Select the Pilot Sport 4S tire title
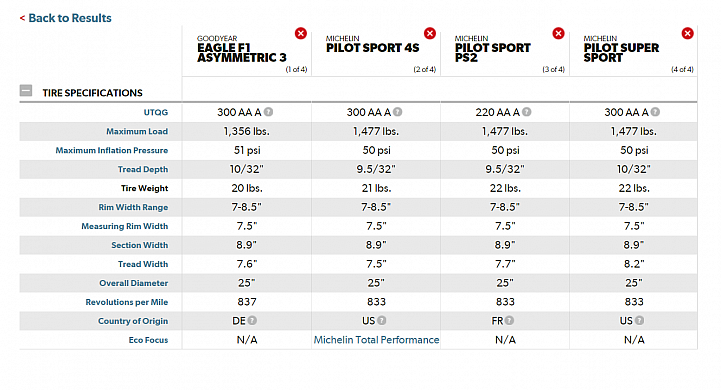Screen dimensions: 721x390 (x=372, y=48)
